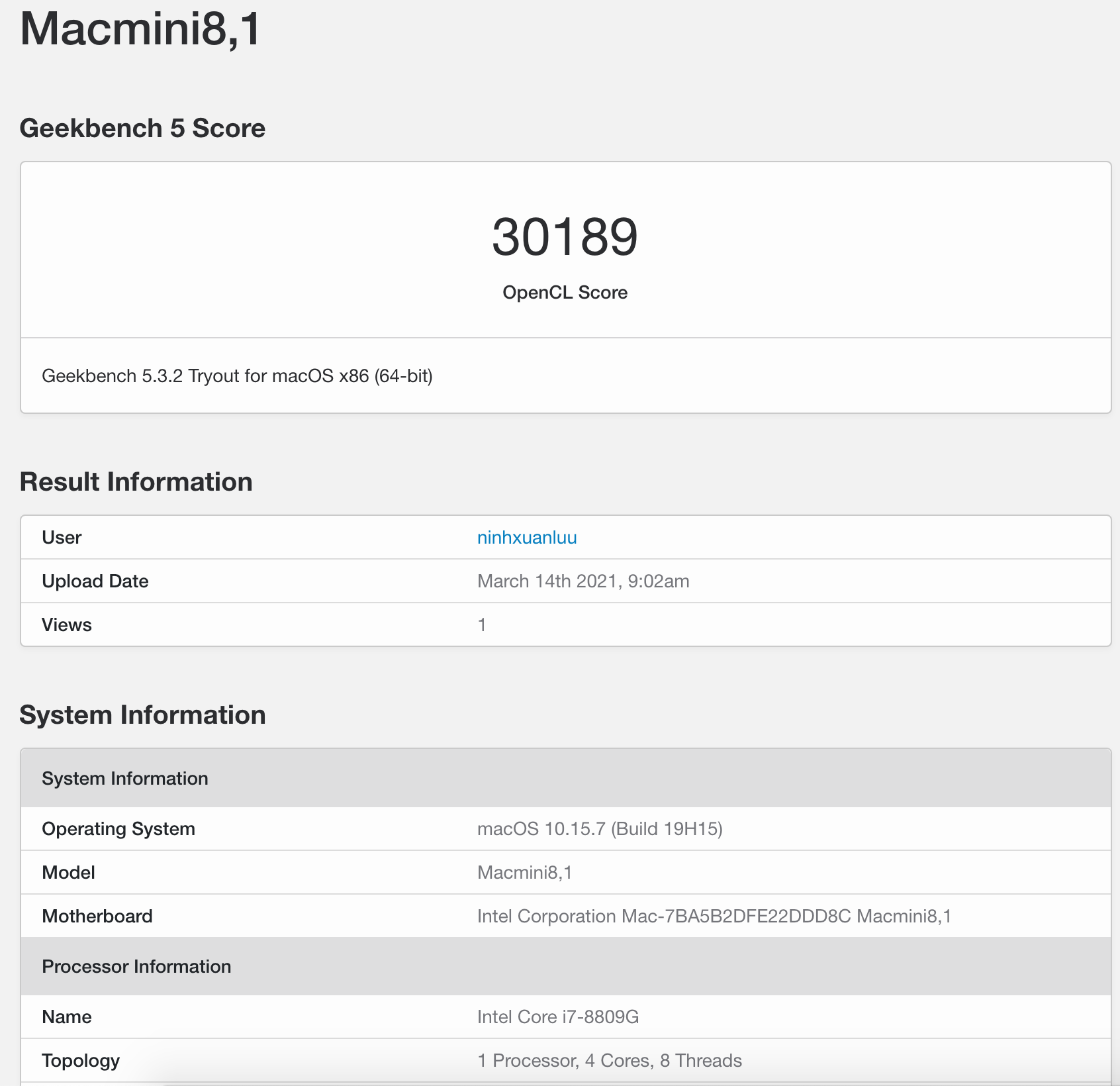This screenshot has height=1086, width=1120.
Task: Click the OpenCL Score label
Action: click(x=565, y=293)
